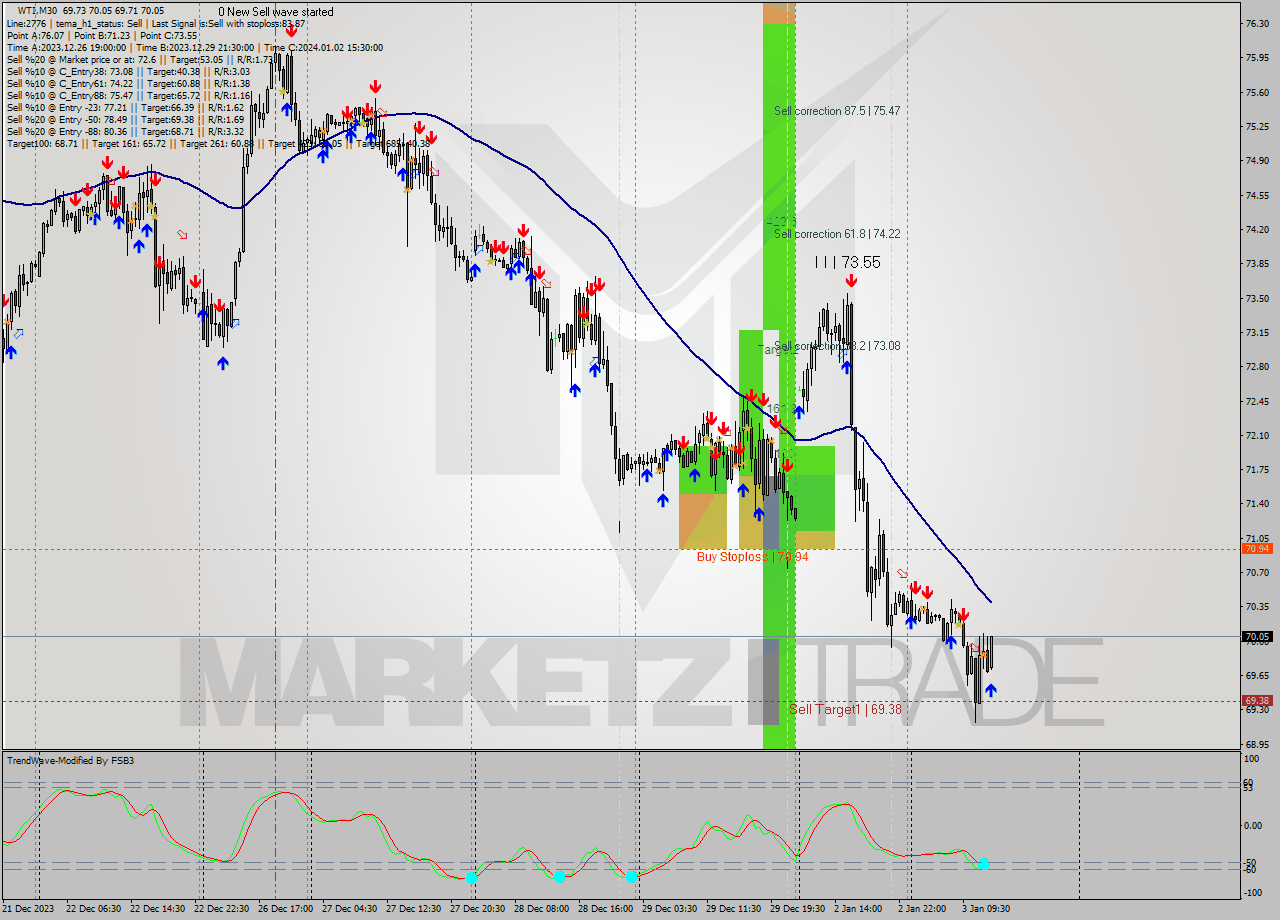Click the red sell arrow above the 73.55 peak
Screen dimensions: 1280x920
(x=851, y=281)
